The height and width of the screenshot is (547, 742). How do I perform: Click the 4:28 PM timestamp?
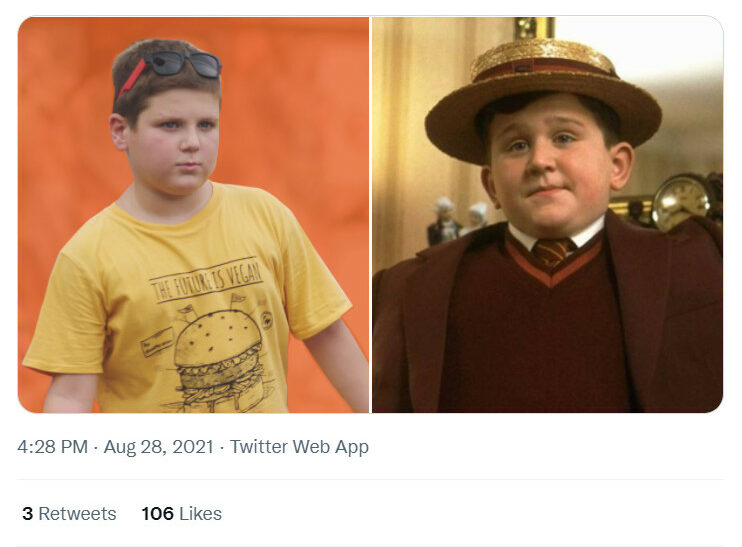pos(53,447)
